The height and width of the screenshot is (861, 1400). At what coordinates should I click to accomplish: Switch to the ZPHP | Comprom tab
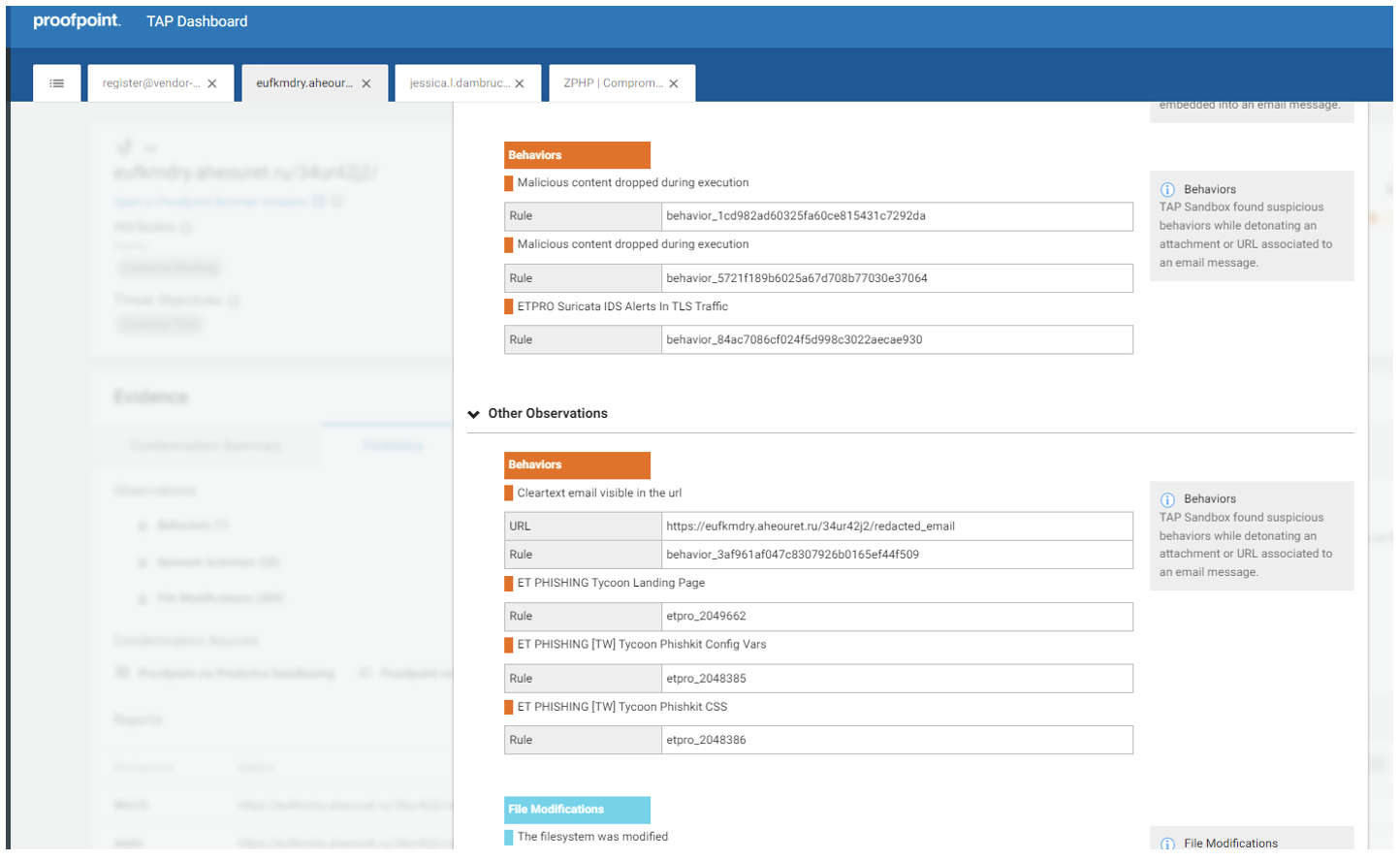click(x=613, y=83)
